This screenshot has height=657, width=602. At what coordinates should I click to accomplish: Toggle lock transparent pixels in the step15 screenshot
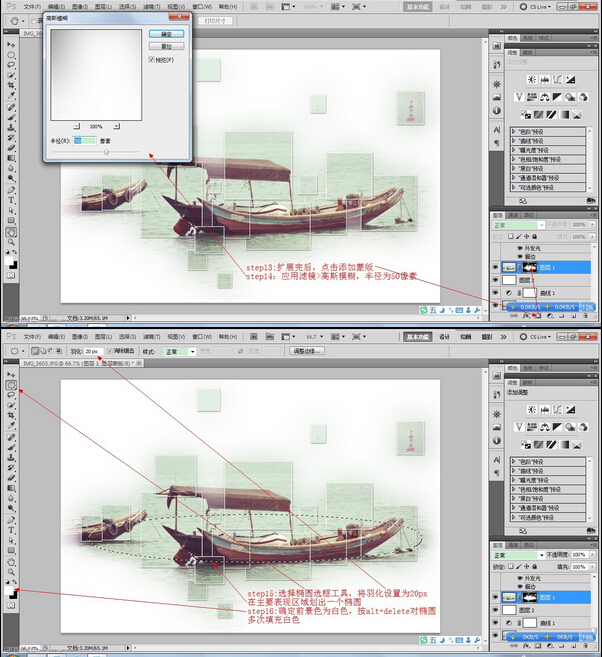click(x=511, y=566)
